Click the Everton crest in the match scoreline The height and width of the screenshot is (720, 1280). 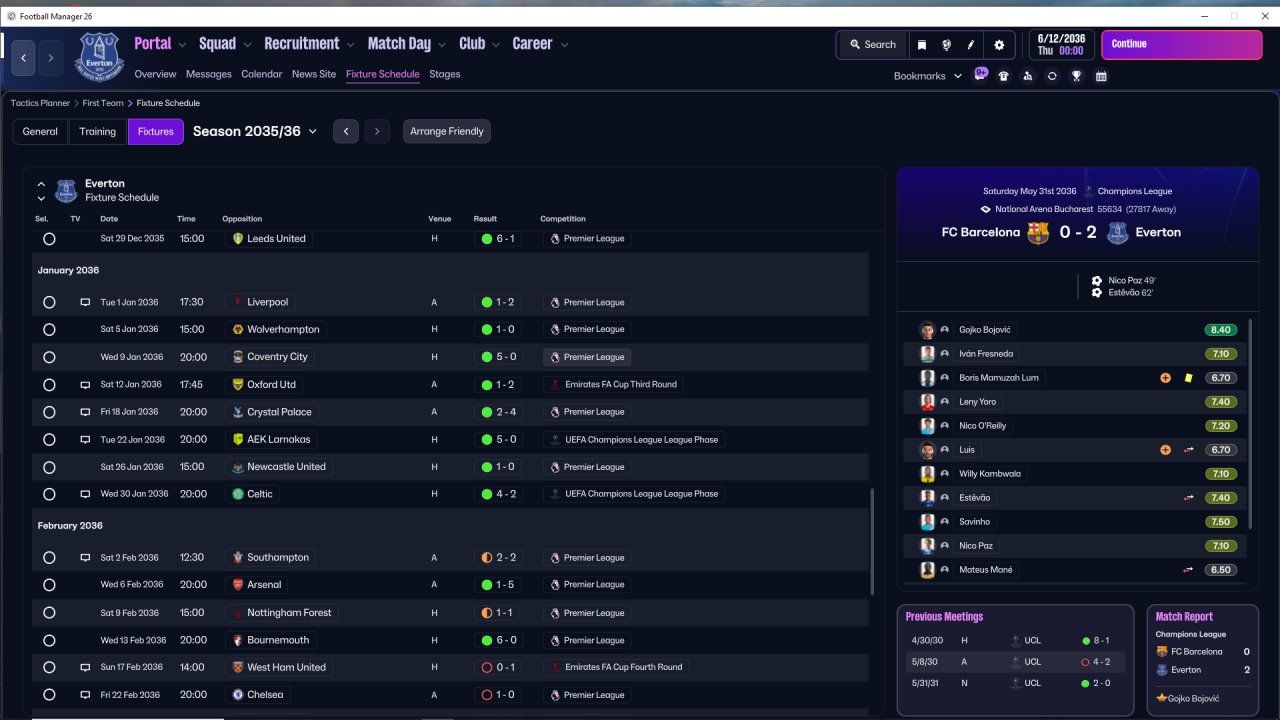1118,232
